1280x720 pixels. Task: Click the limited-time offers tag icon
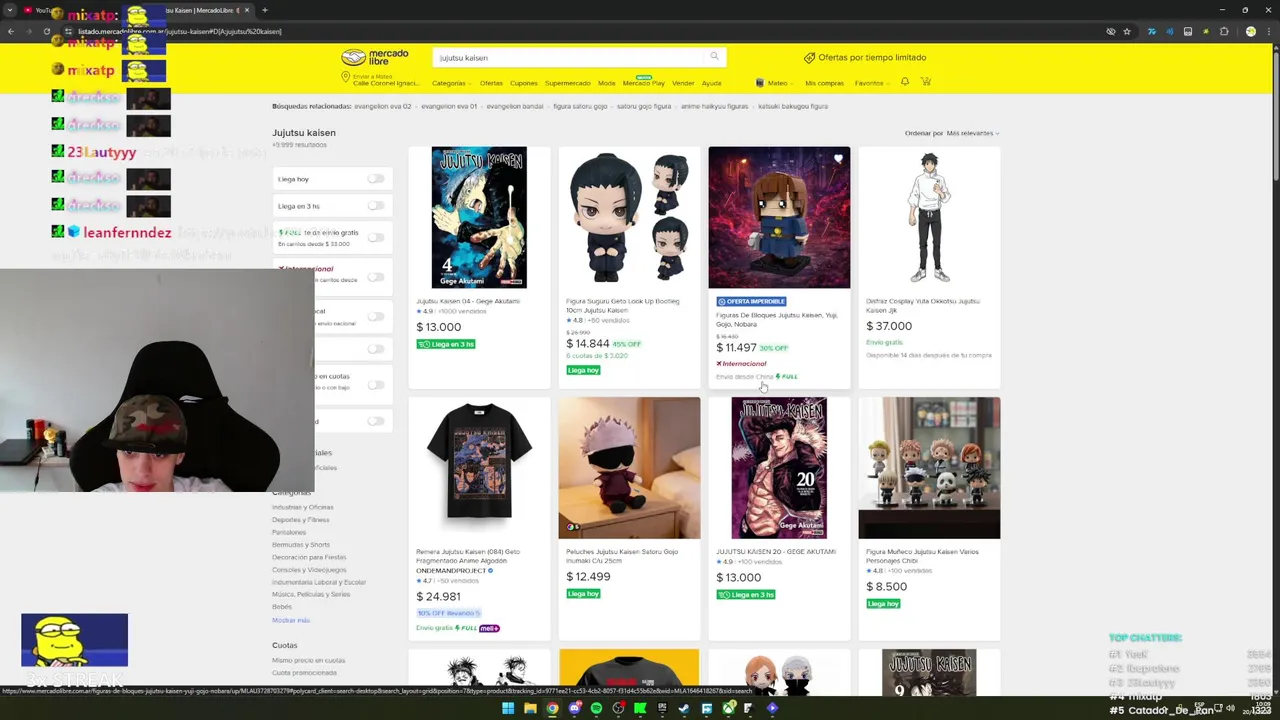coord(809,58)
